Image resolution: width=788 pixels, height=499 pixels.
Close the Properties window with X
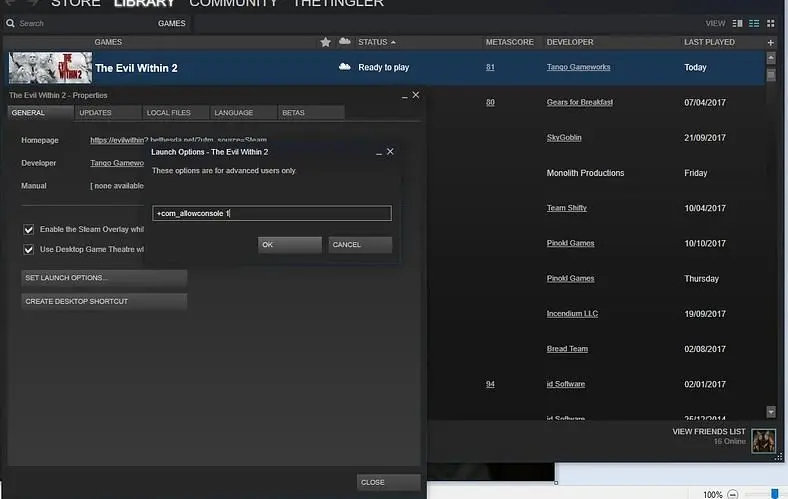[416, 94]
